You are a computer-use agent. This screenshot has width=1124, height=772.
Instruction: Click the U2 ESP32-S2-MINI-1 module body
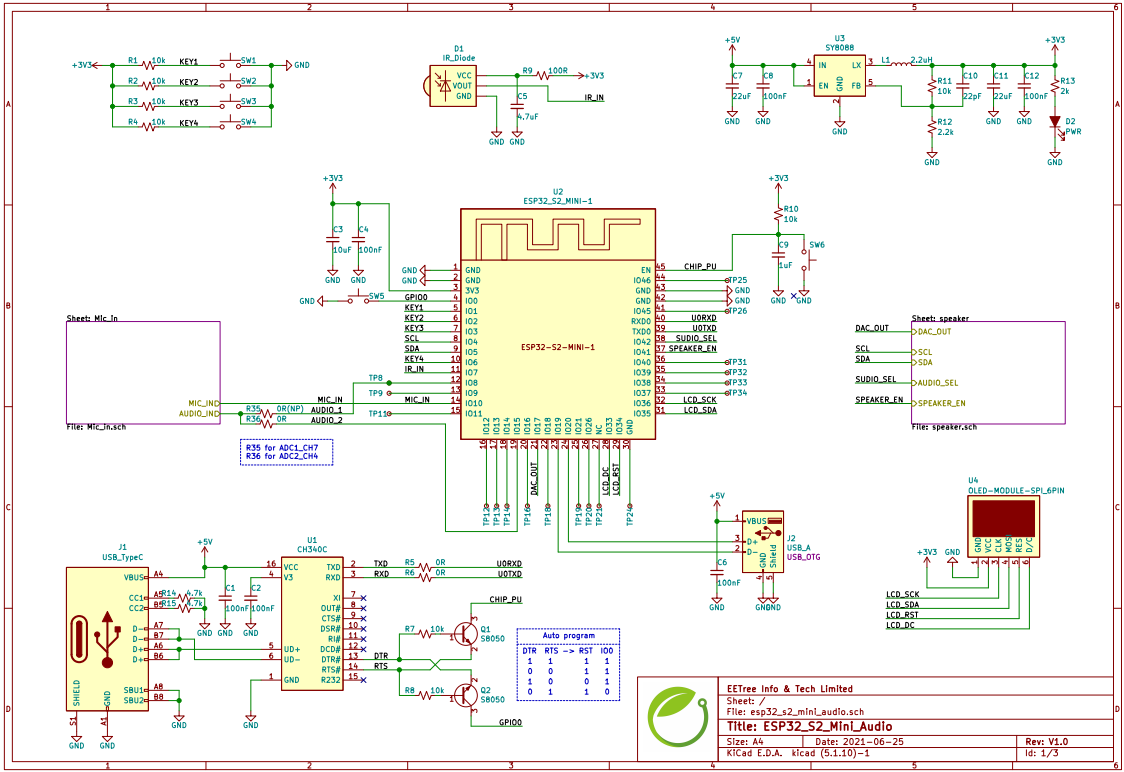pos(558,324)
